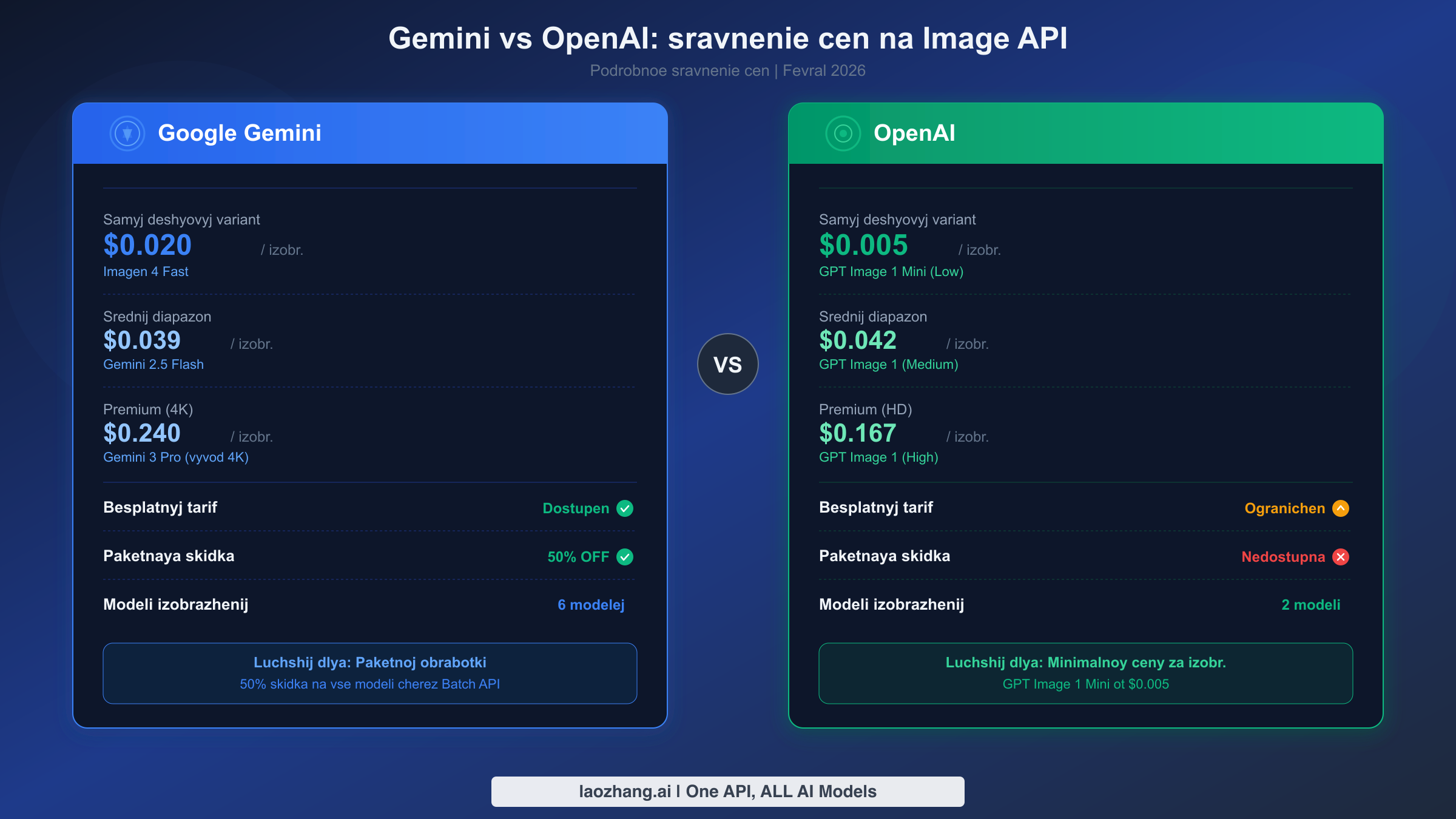This screenshot has width=1456, height=819.
Task: Click the Luchshij dlya: Minimalnoy ceny box
Action: [x=1085, y=673]
